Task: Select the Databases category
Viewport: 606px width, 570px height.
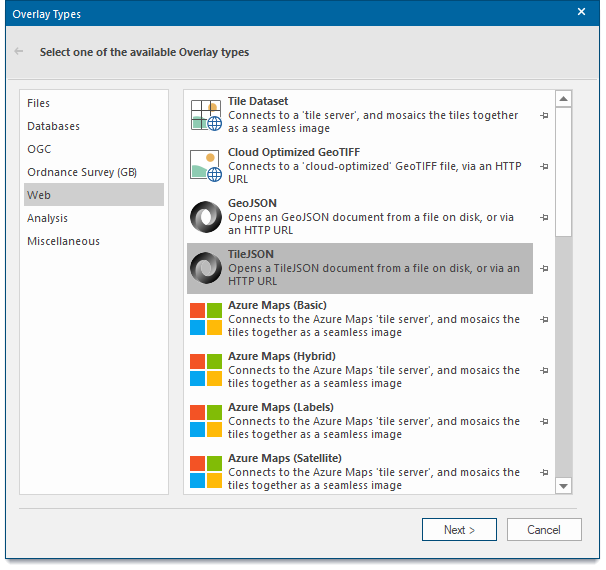Action: (x=94, y=126)
